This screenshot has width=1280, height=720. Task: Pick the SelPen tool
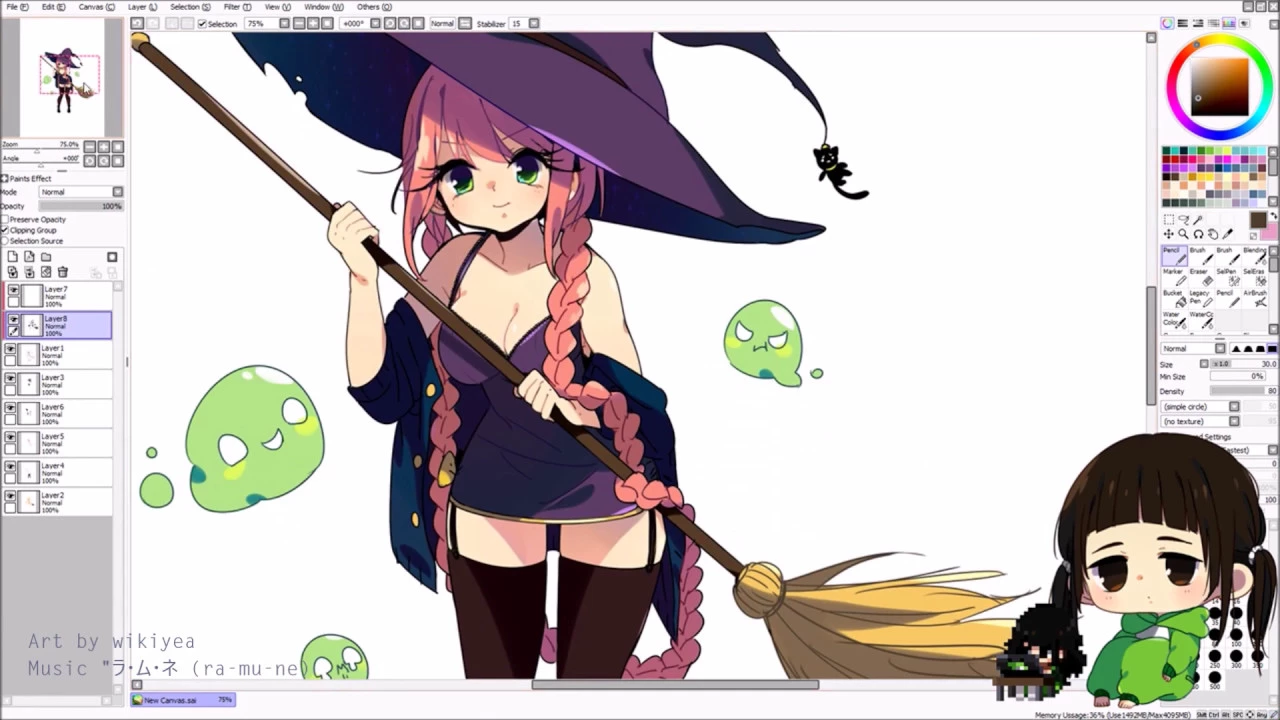click(1226, 277)
